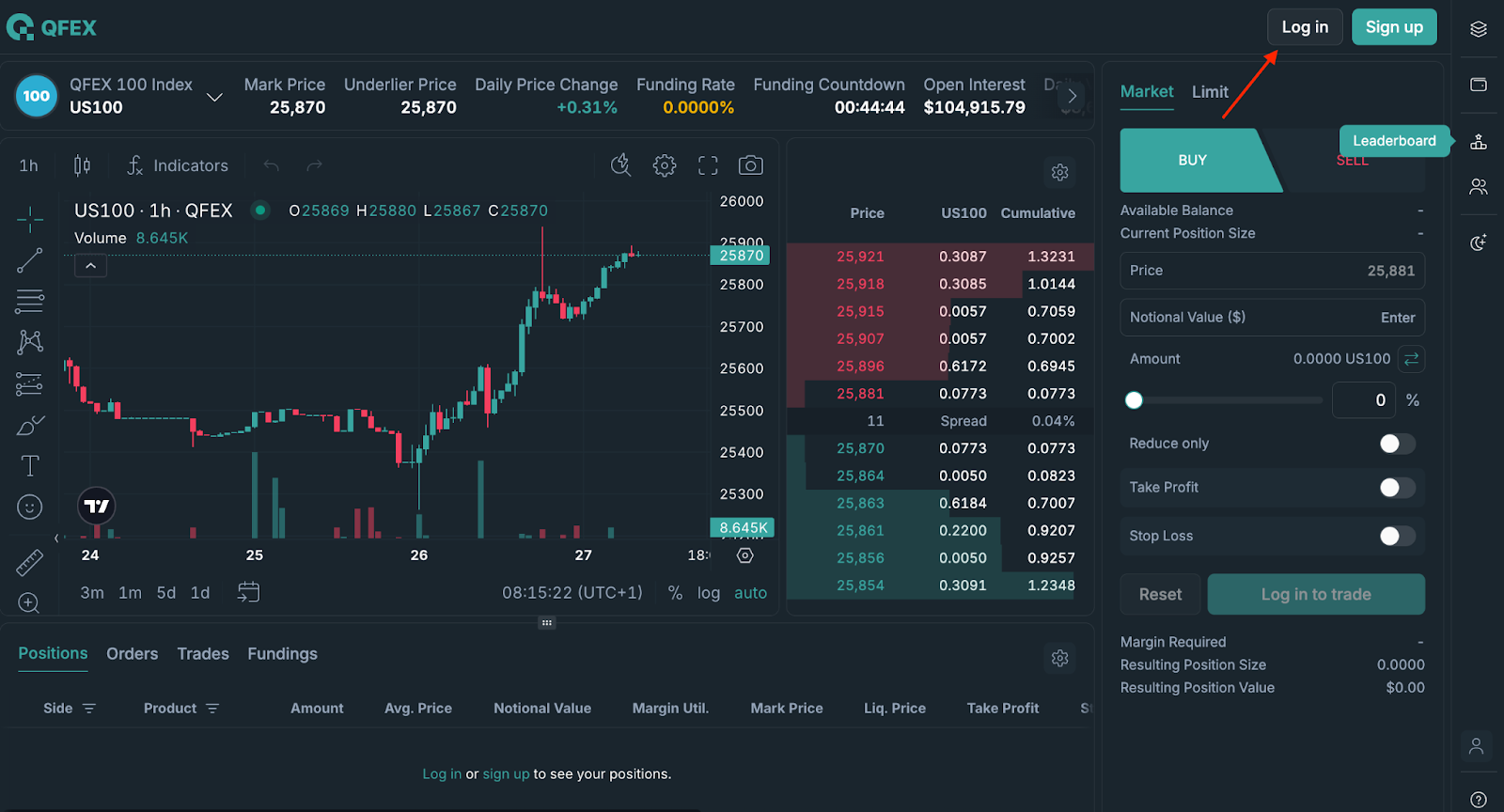Open the Trades tab
This screenshot has height=812, width=1504.
click(x=203, y=654)
